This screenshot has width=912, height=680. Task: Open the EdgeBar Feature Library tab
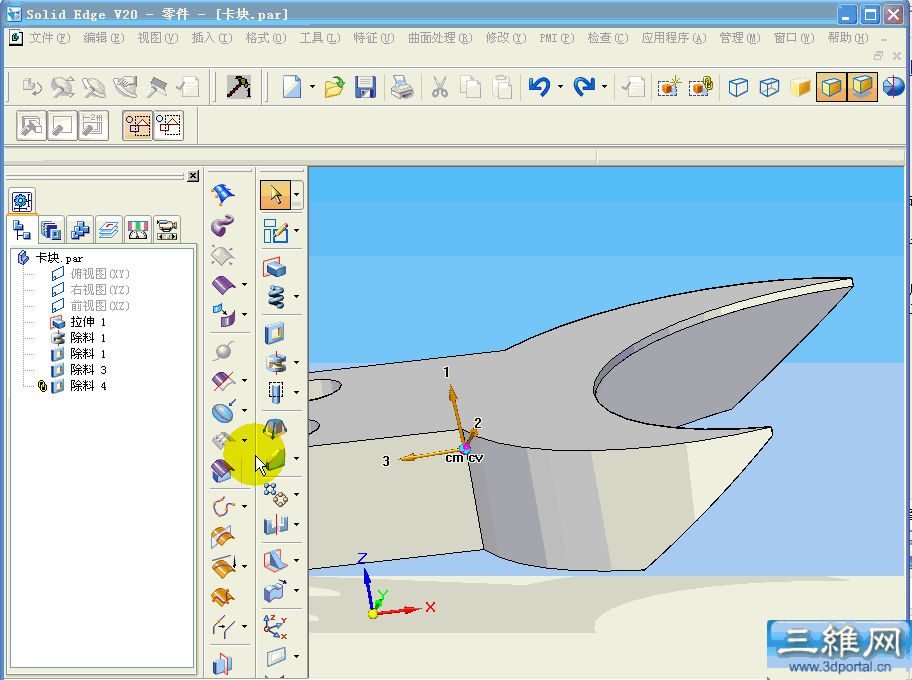point(51,230)
